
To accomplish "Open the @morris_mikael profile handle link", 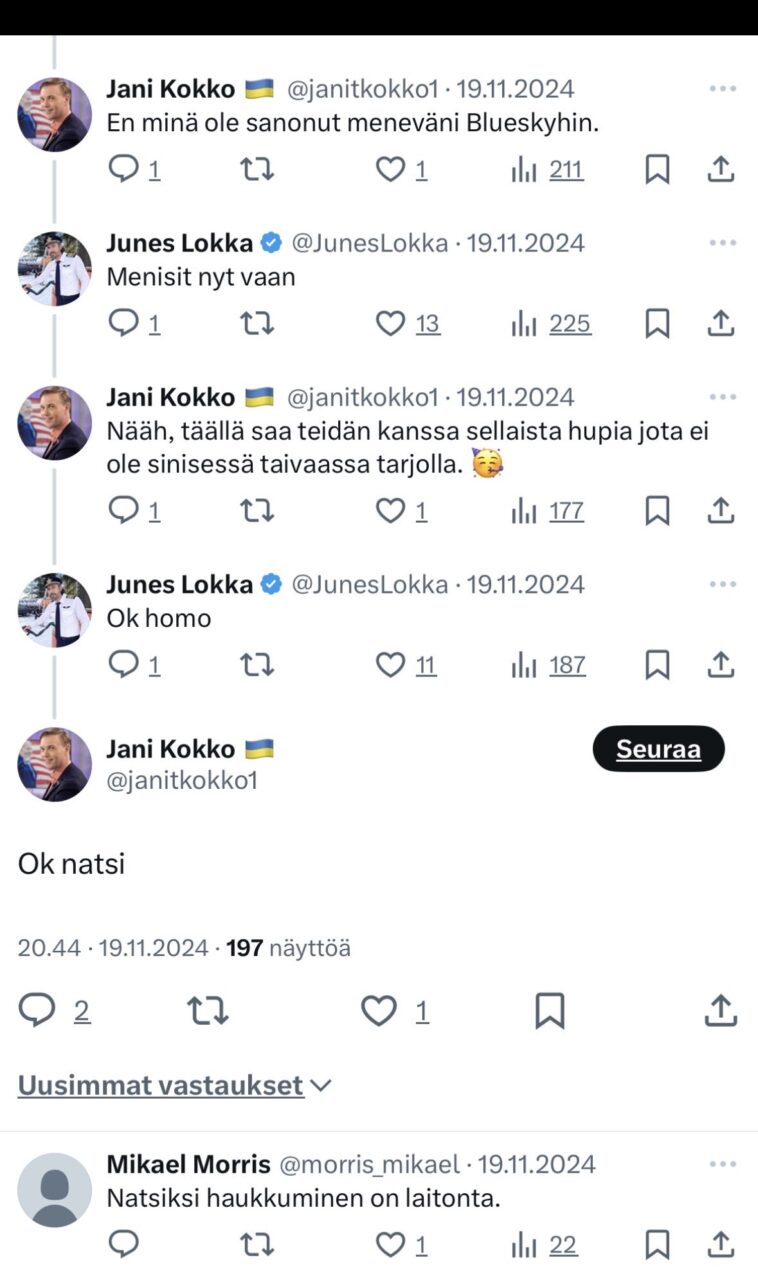I will pyautogui.click(x=368, y=1164).
